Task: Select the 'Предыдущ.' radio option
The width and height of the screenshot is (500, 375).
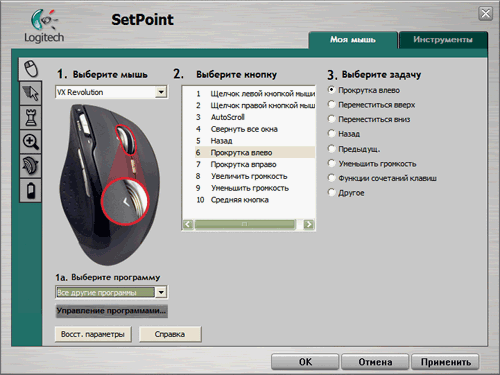Action: (x=331, y=149)
